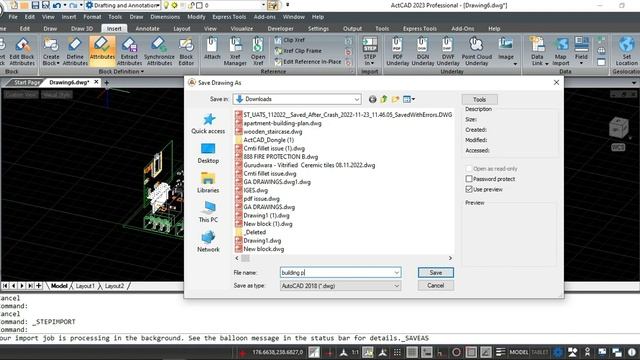Click the Point Cloud Underlay icon
Screen dimensions: 640x360
[477, 51]
